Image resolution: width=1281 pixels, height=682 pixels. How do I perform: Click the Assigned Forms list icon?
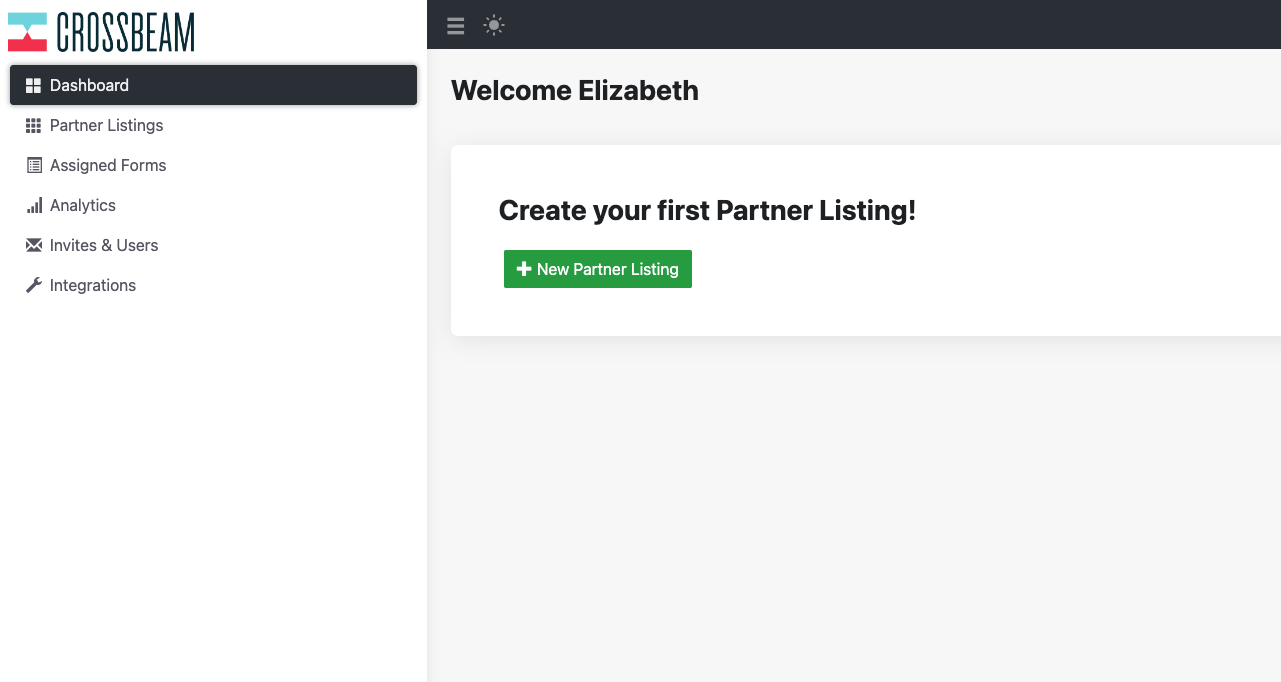[x=34, y=165]
